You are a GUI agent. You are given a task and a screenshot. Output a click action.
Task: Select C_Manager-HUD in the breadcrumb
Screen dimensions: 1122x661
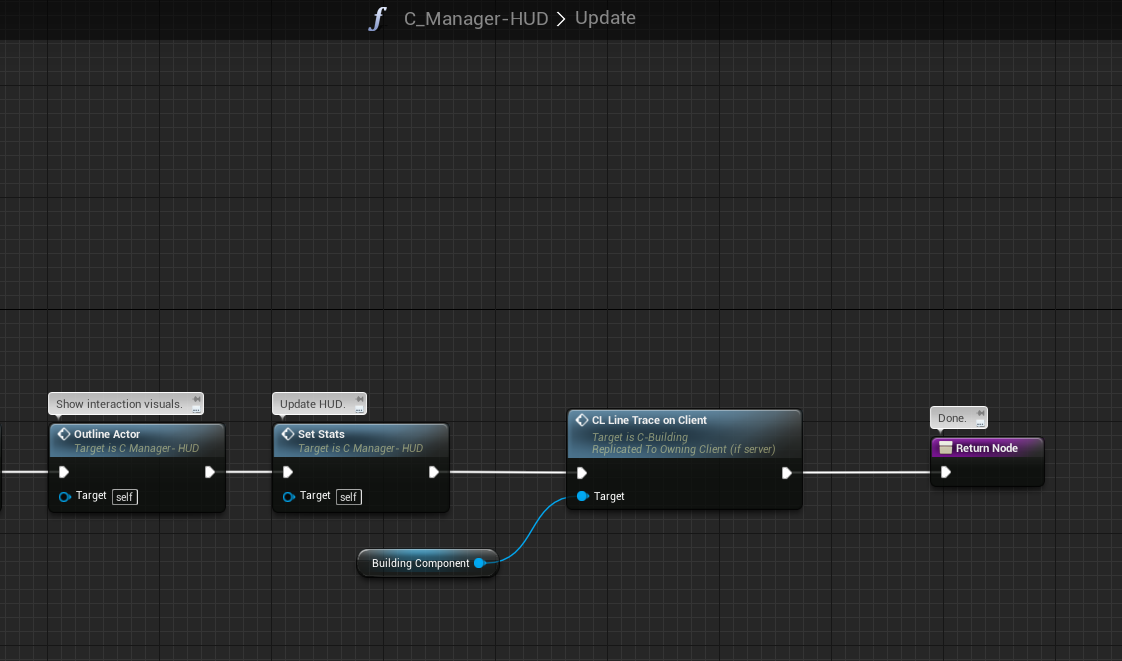(x=476, y=19)
